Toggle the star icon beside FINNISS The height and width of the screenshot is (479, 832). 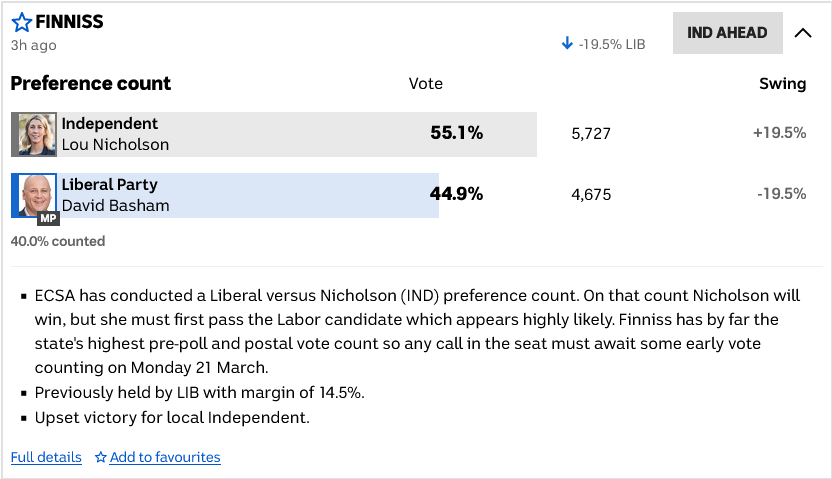[x=21, y=22]
